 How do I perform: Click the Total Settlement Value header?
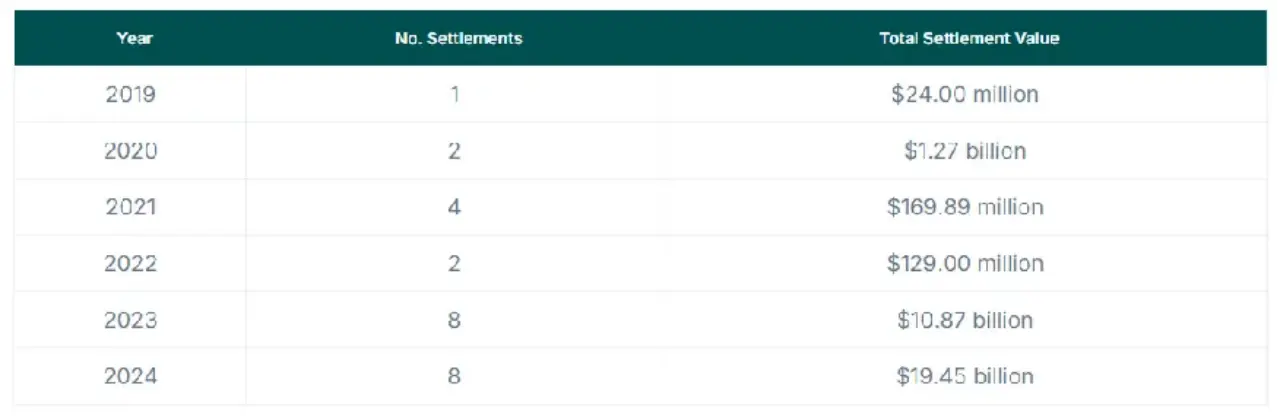(968, 39)
